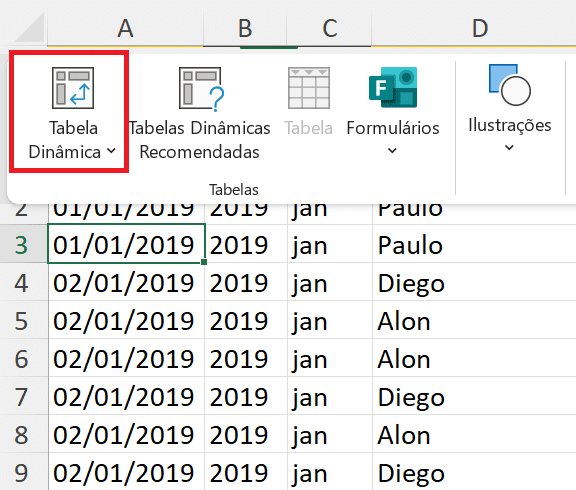Viewport: 576px width, 490px height.
Task: Click cell D8 with Alon
Action: pos(474,435)
